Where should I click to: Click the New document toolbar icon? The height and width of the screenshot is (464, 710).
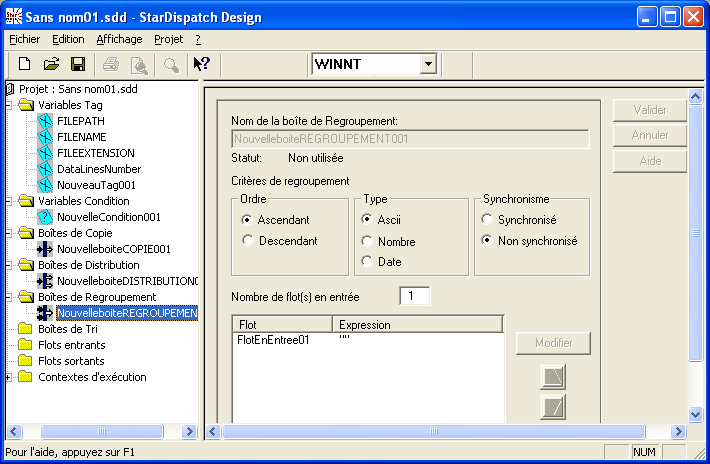(24, 64)
